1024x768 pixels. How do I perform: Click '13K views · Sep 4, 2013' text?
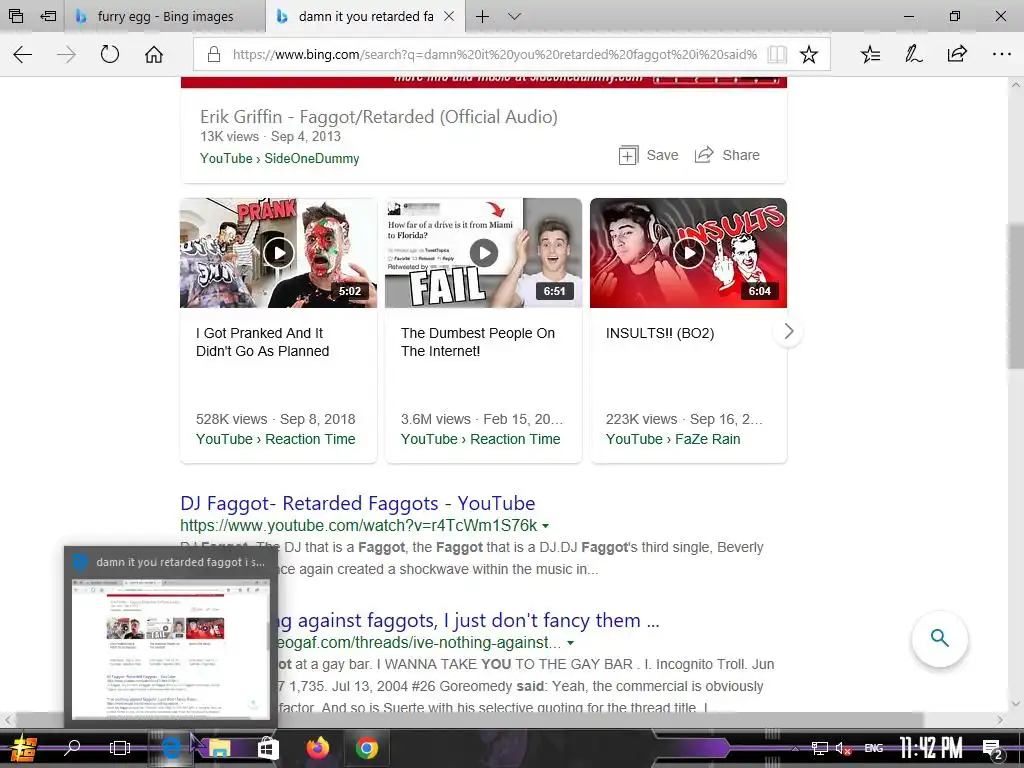[270, 136]
